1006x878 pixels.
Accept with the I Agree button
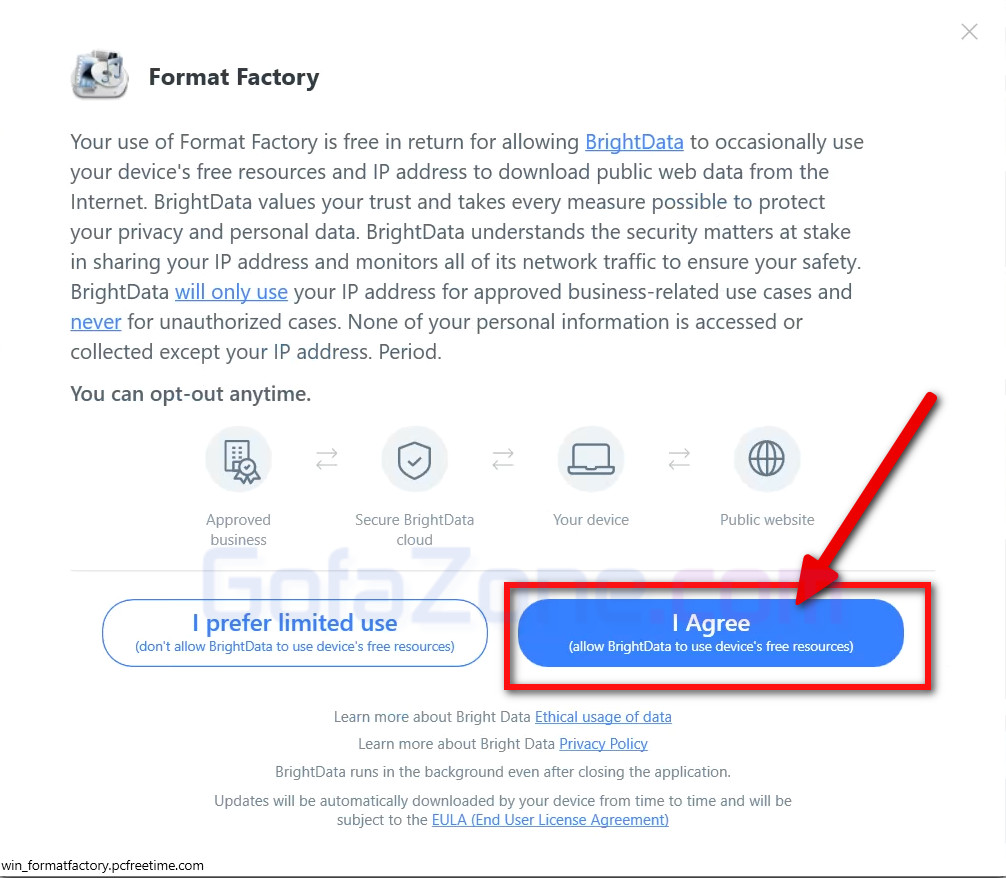point(711,633)
